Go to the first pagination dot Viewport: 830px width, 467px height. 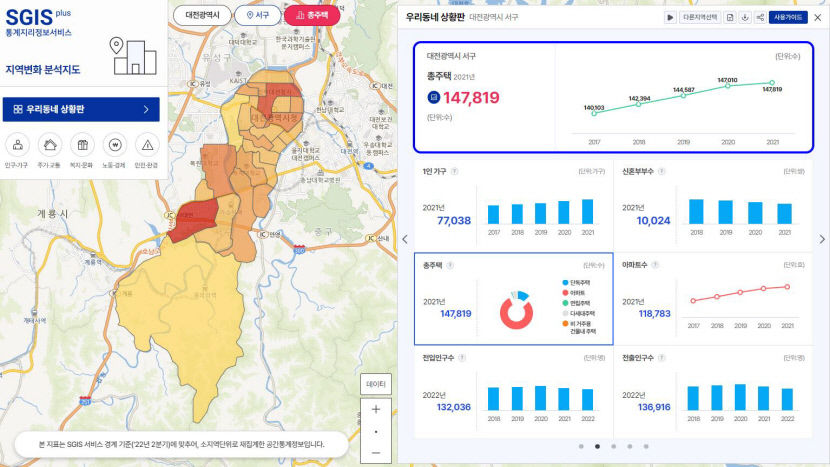tap(581, 446)
